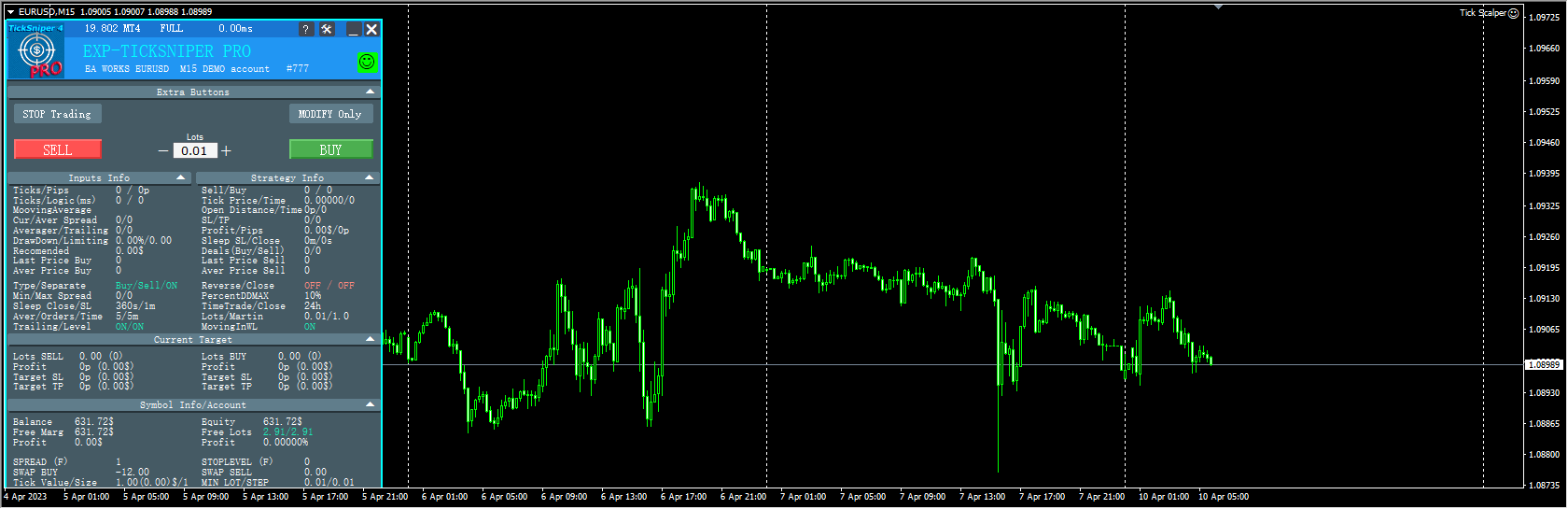Screen dimensions: 1568x509
Task: Increase lots with the plus sign
Action: (226, 151)
